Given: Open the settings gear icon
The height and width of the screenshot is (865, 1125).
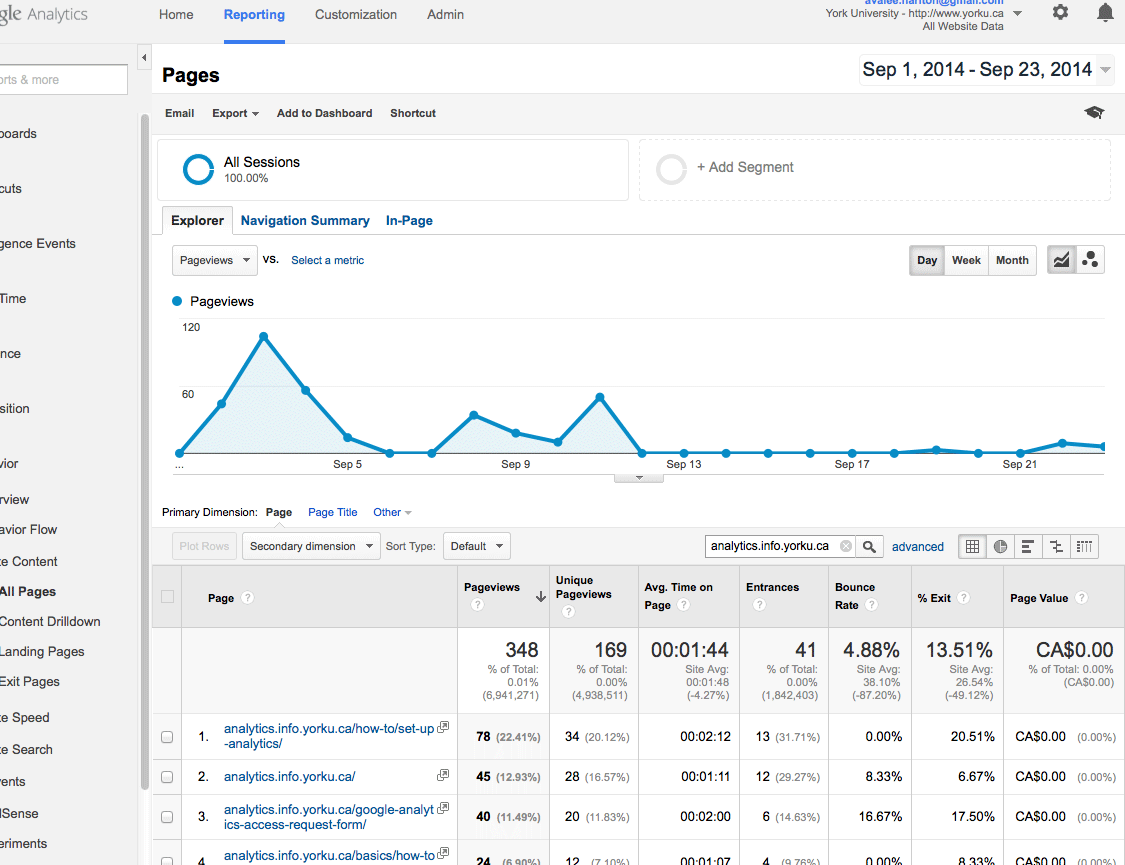Looking at the screenshot, I should pos(1060,12).
